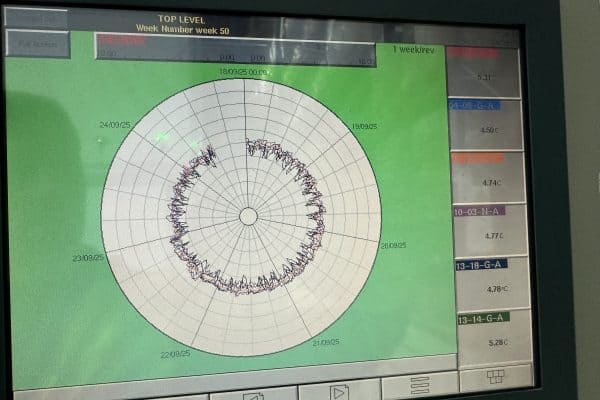Screen dimensions: 600x400
Task: Select the 10-03-N-A channel tile
Action: [489, 229]
